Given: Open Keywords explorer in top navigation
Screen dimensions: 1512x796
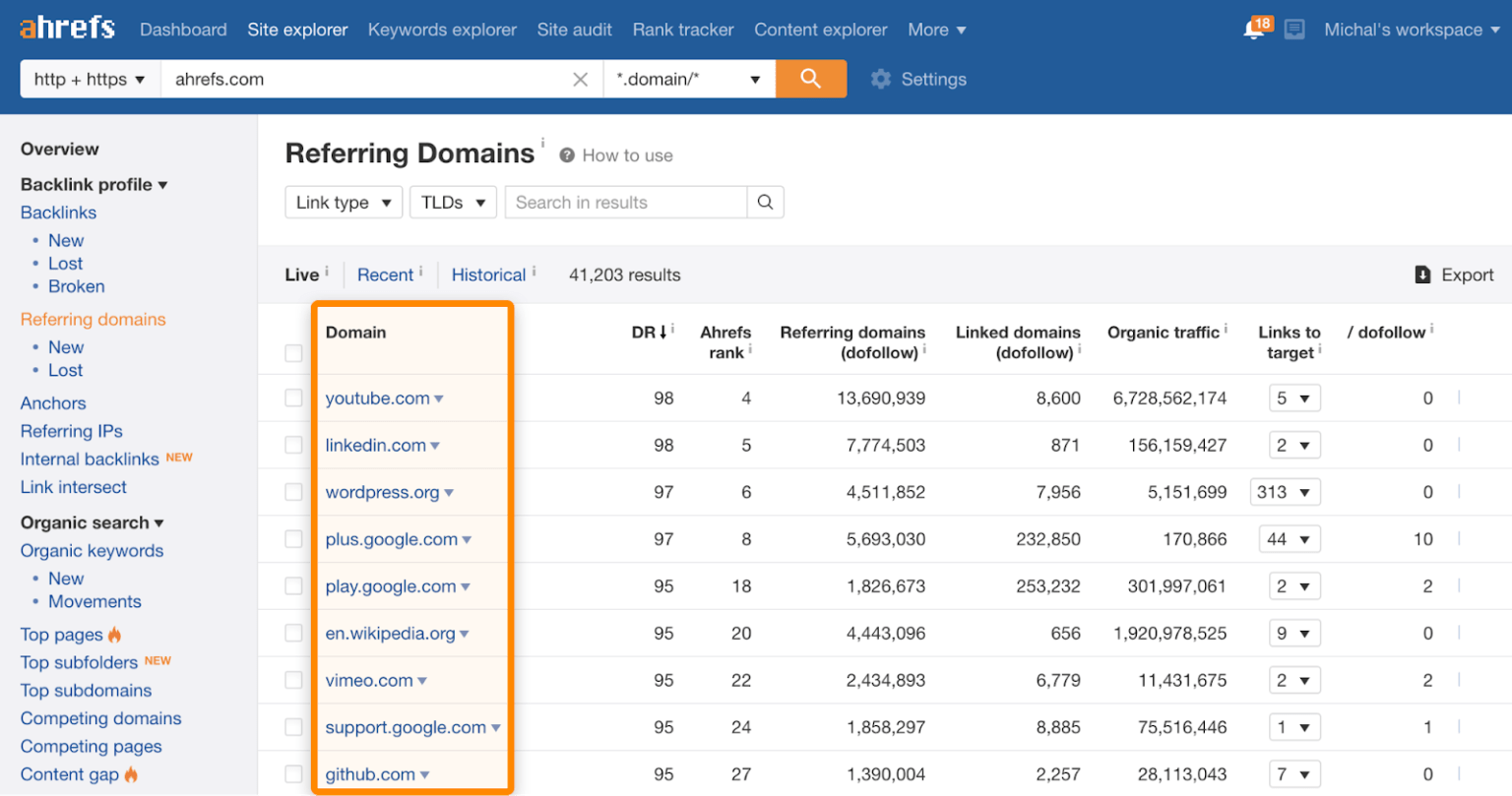Looking at the screenshot, I should pos(442,30).
